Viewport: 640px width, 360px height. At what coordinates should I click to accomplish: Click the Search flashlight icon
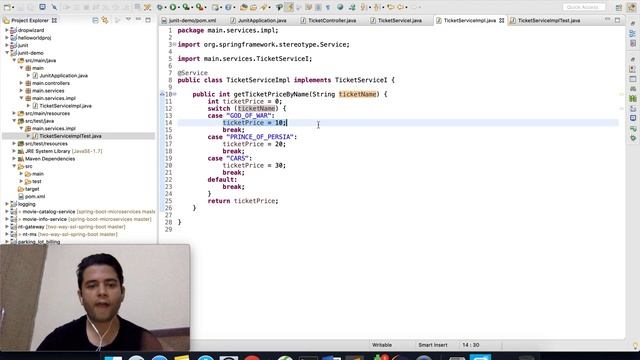click(264, 7)
